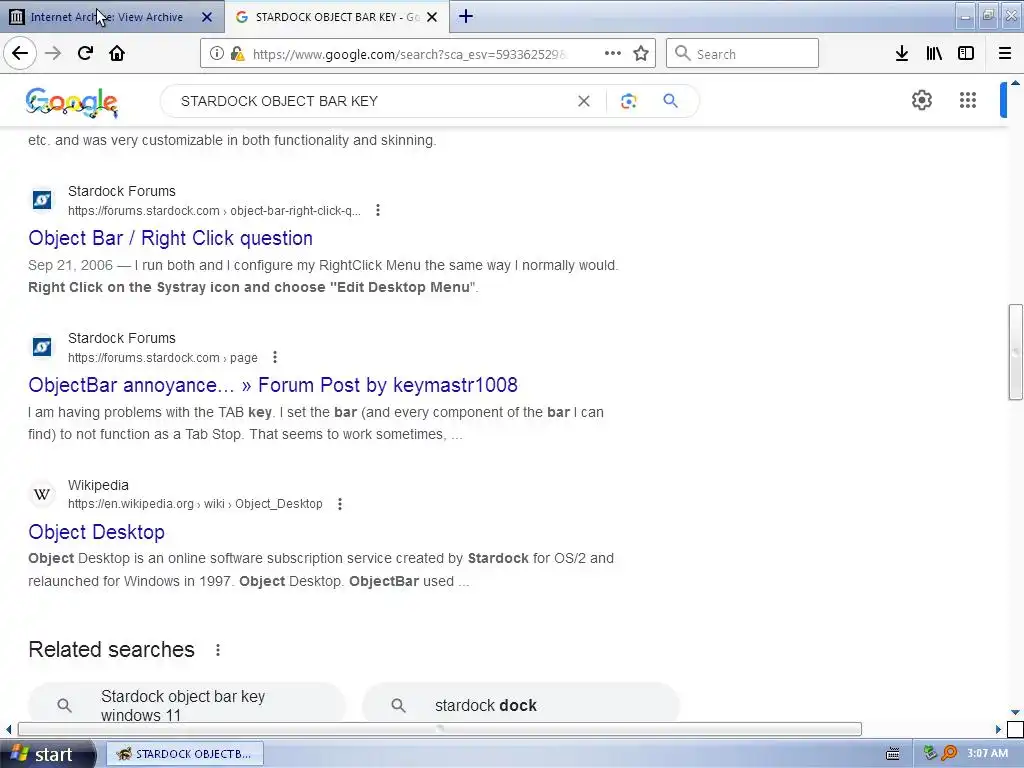
Task: Select STARDOCK OBJECTB taskbar window button
Action: (x=184, y=754)
